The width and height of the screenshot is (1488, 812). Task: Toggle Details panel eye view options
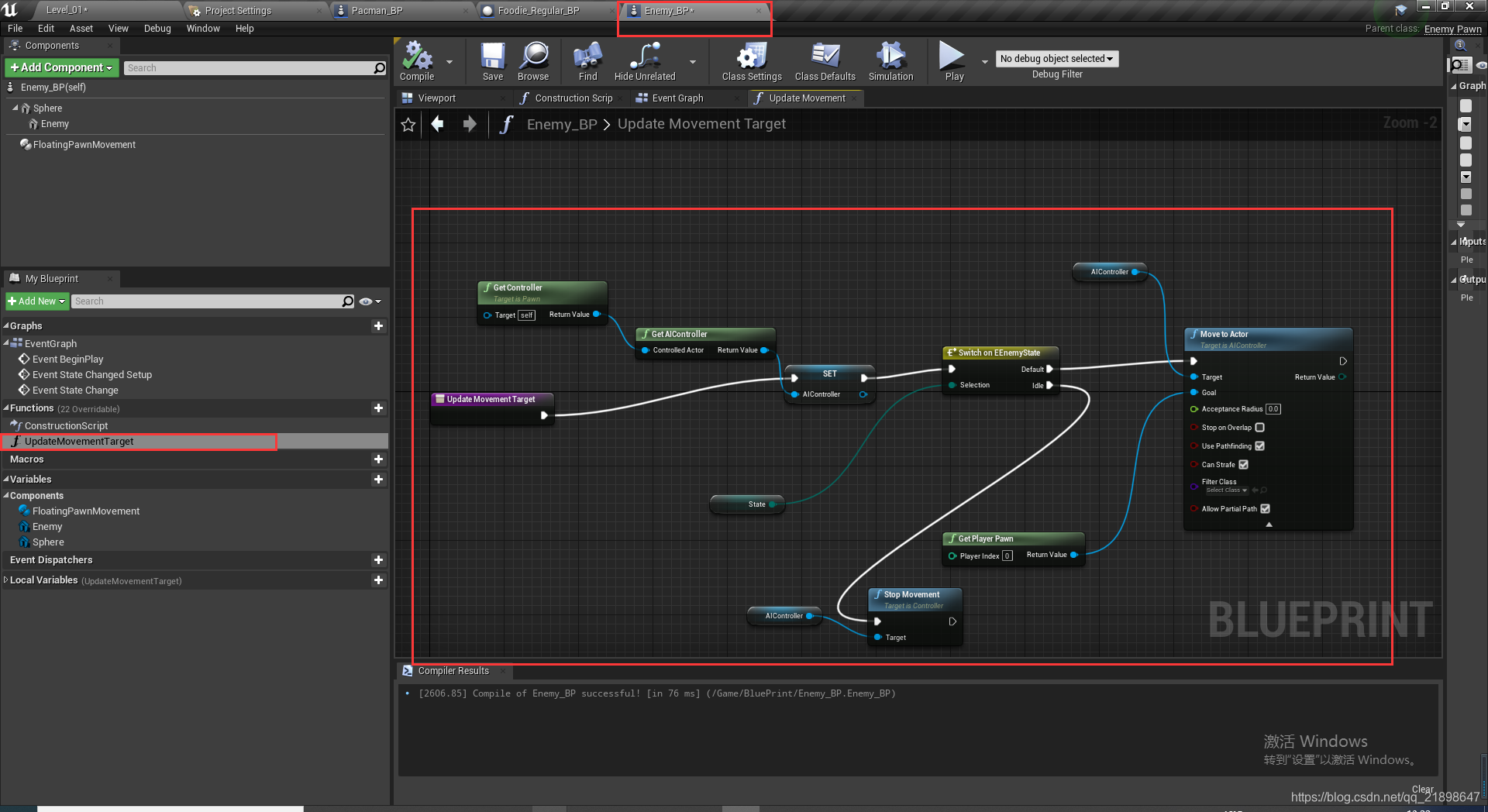click(1481, 65)
